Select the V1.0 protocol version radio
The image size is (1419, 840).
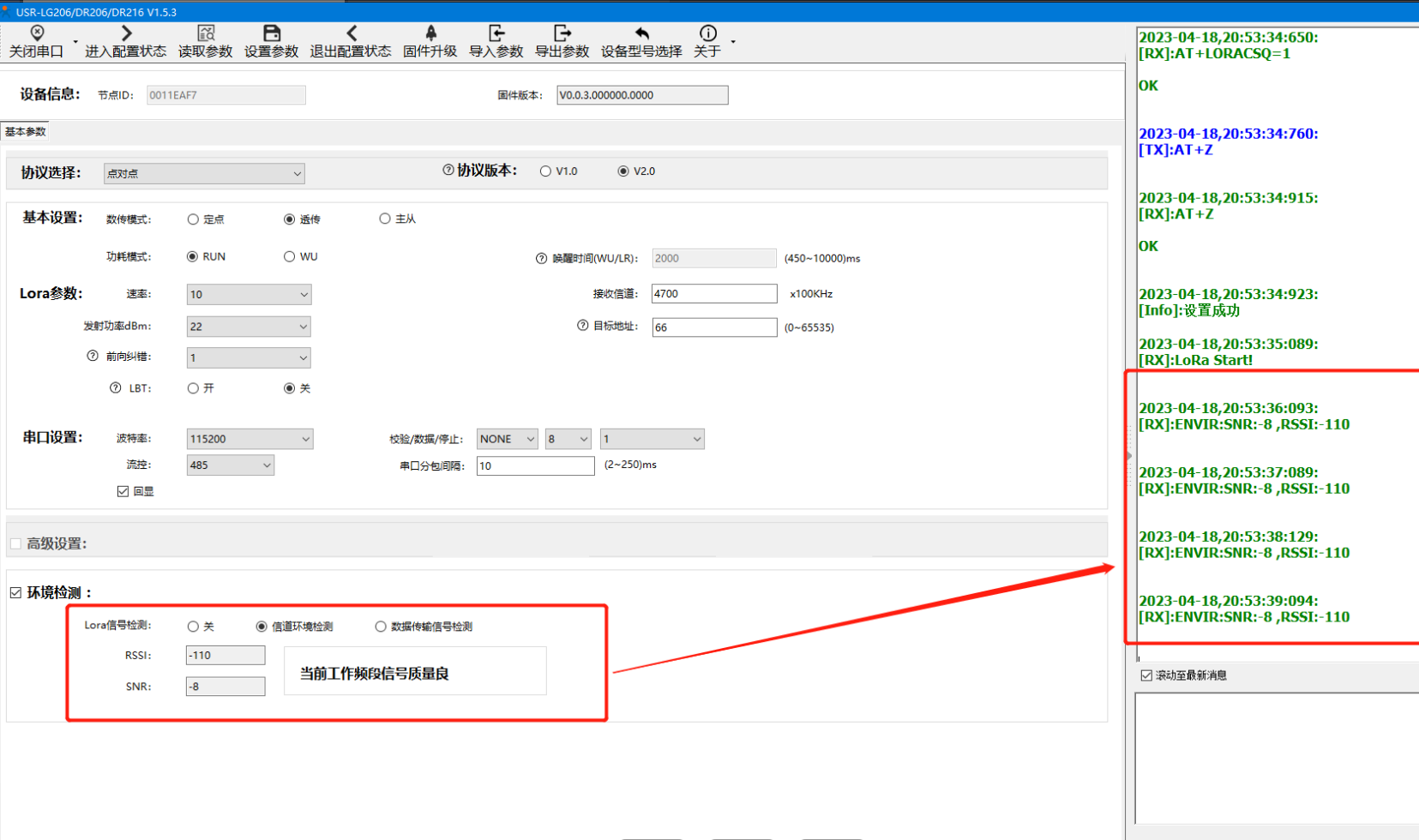(545, 171)
